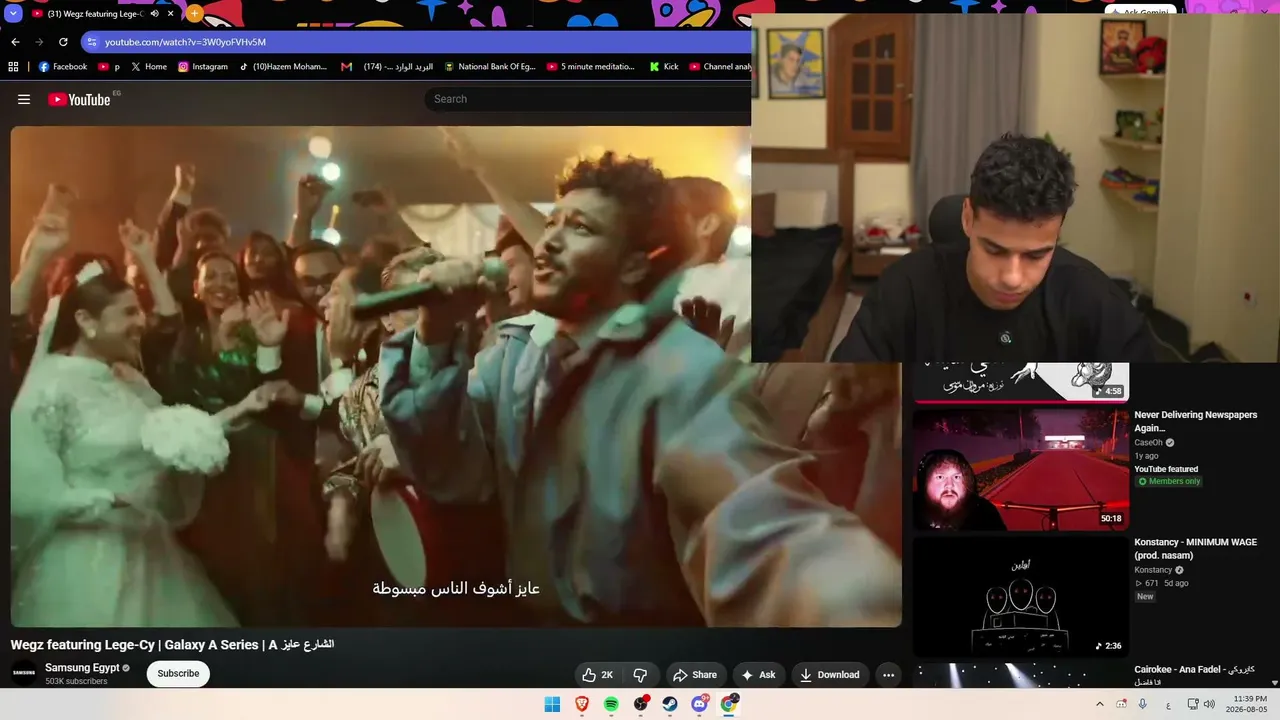Open the site information icon in address bar
1280x720 pixels.
pos(92,42)
